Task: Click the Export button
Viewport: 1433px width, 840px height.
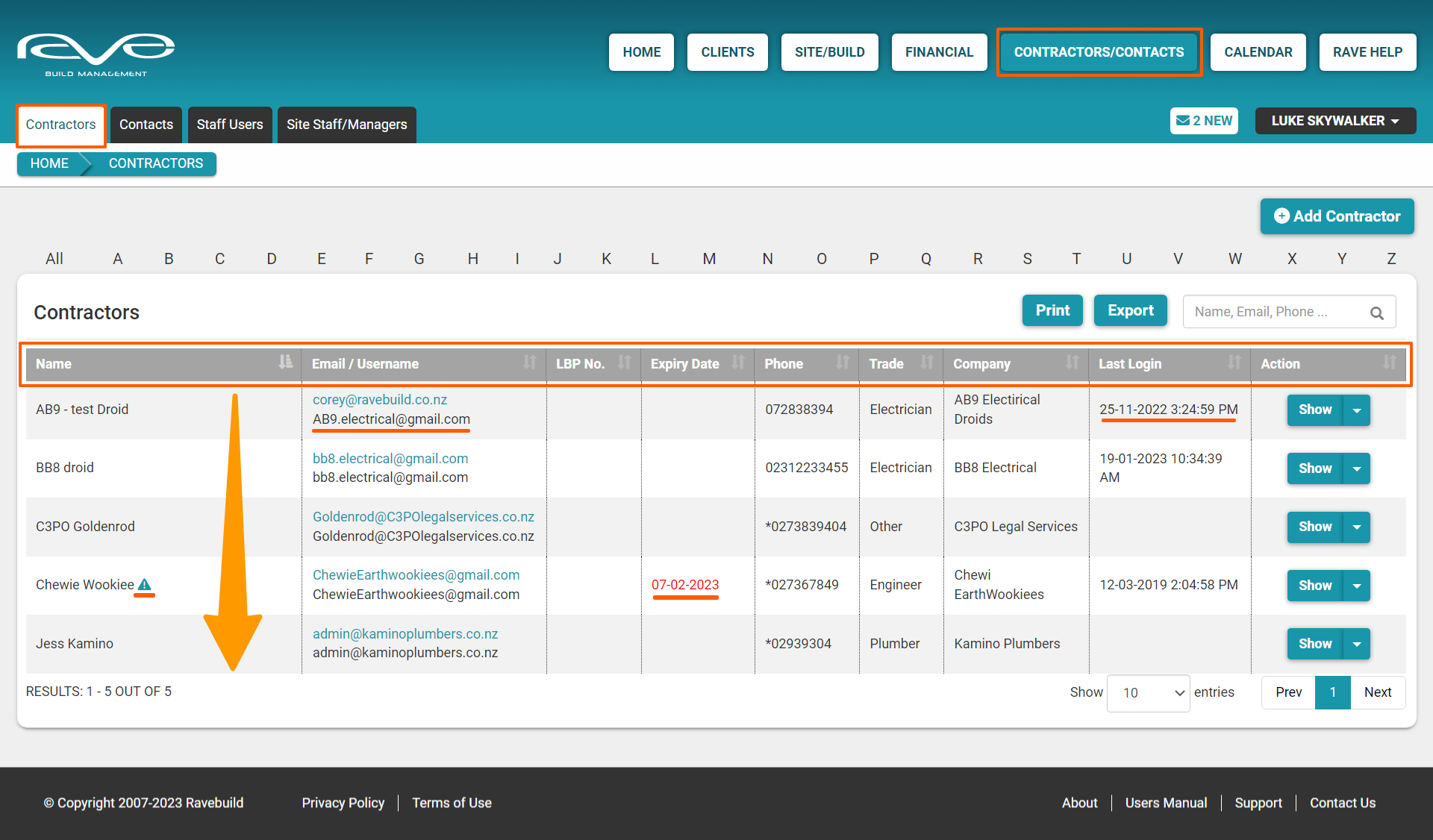Action: 1130,311
